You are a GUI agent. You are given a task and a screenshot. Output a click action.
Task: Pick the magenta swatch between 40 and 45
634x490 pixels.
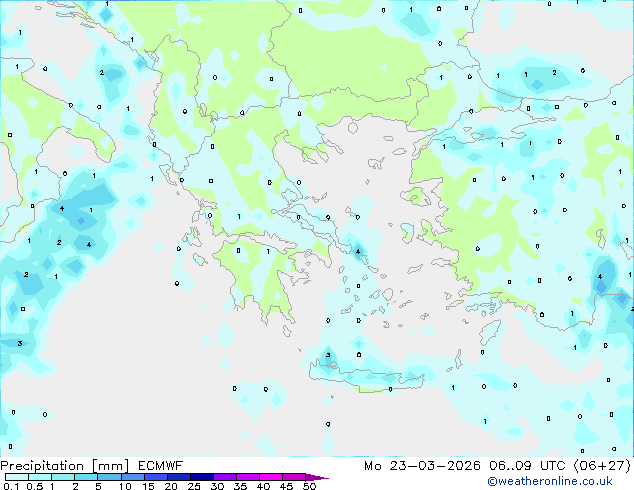point(271,477)
